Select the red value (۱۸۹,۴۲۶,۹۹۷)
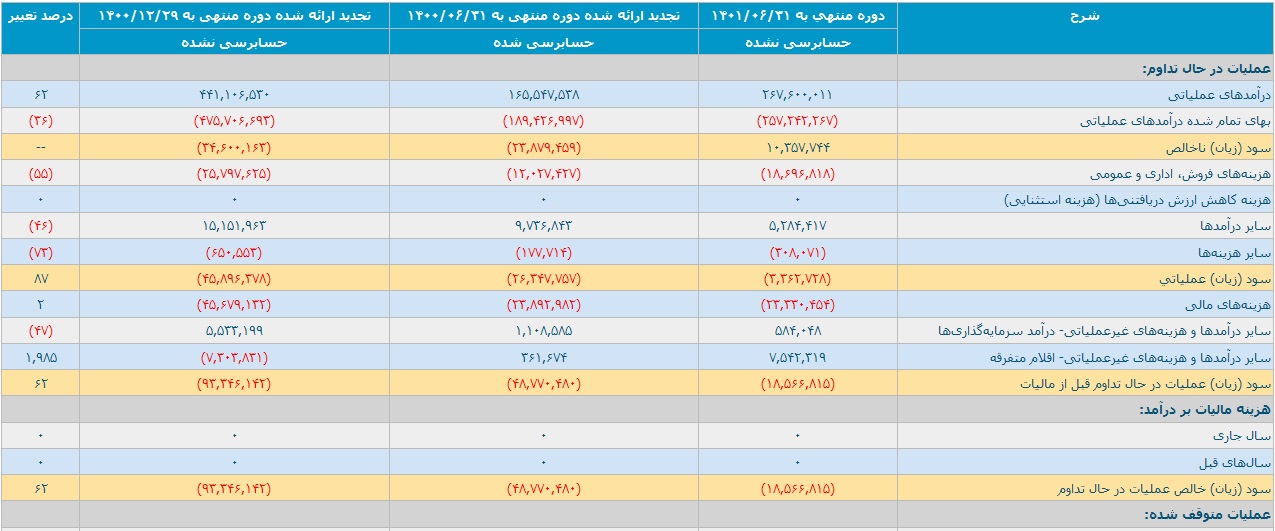Screen dimensions: 1275x531 (544, 121)
